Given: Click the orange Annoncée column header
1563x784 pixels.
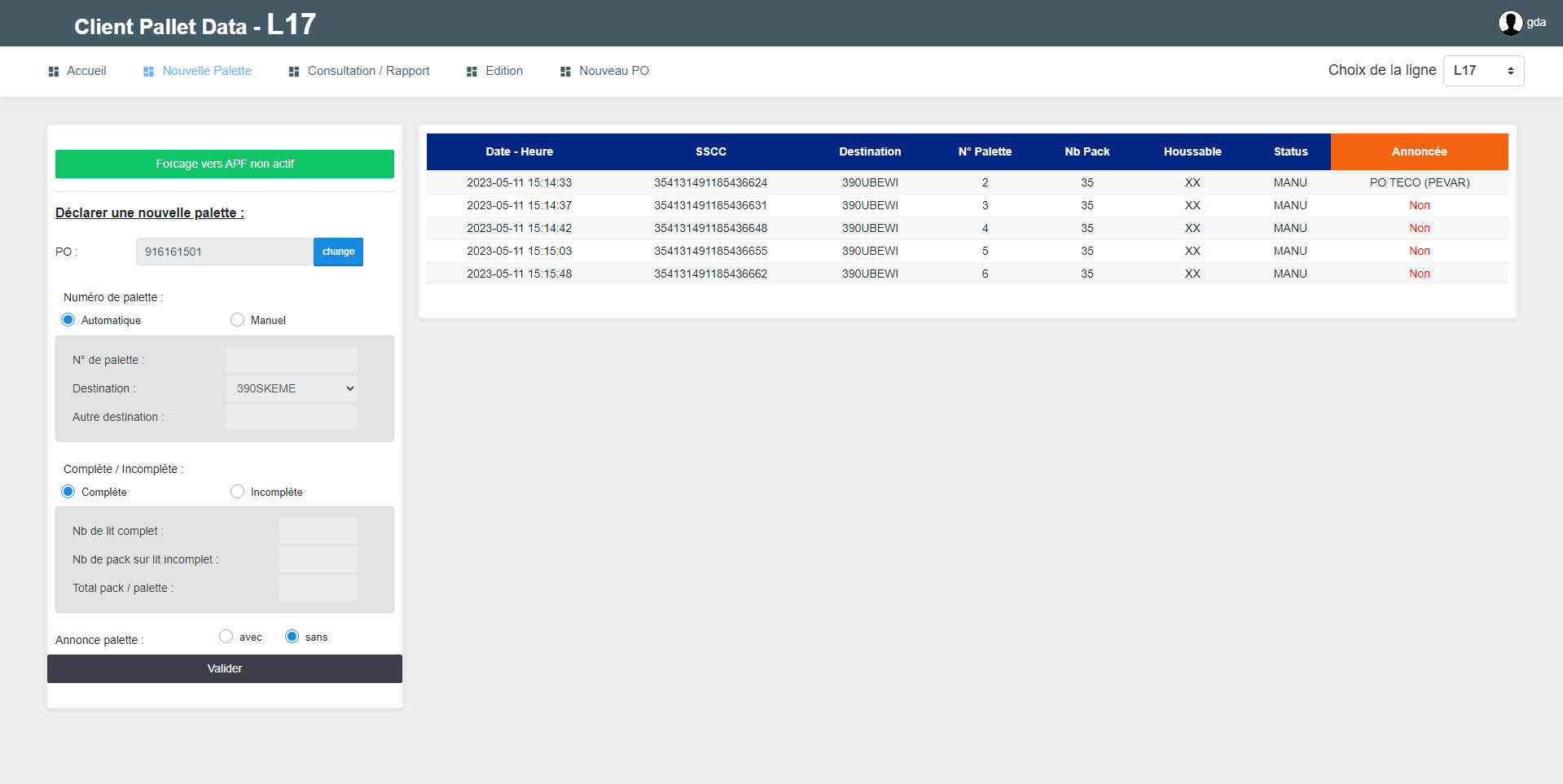Looking at the screenshot, I should tap(1419, 151).
